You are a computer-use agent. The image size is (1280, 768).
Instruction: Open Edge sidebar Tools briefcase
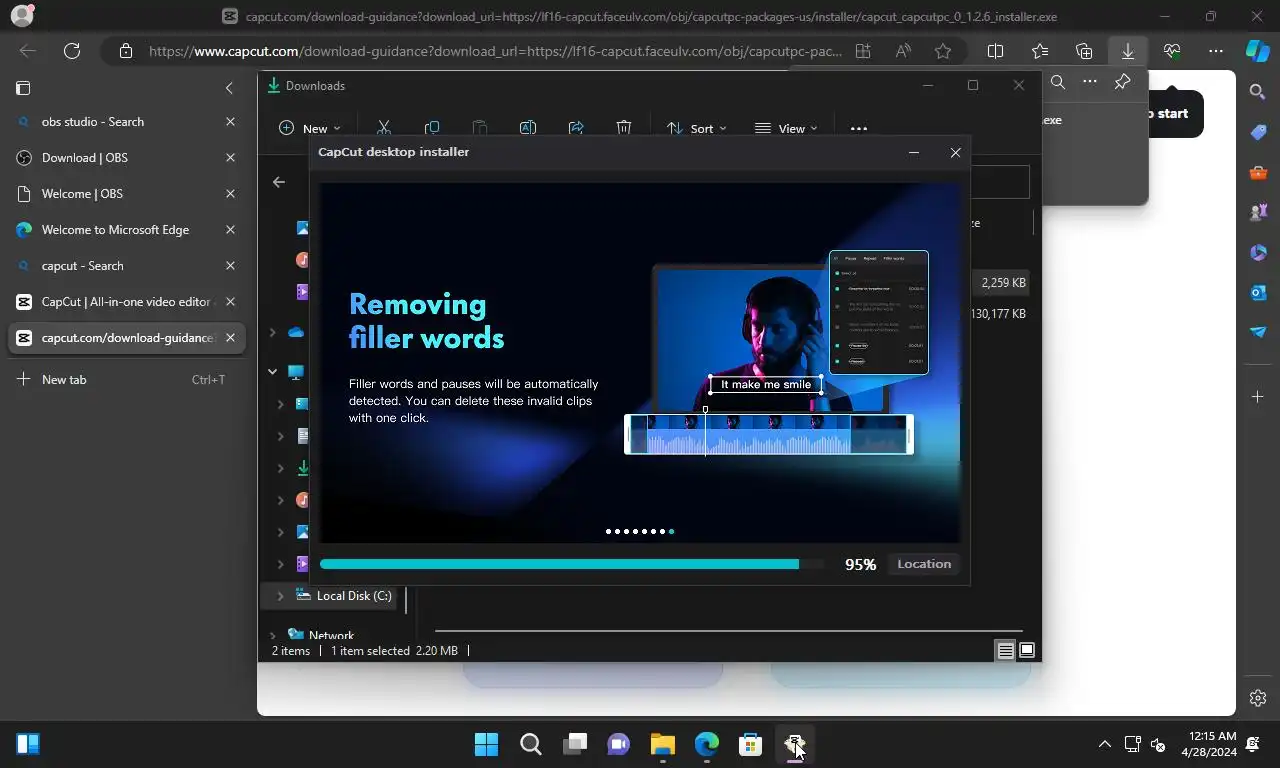[x=1258, y=172]
